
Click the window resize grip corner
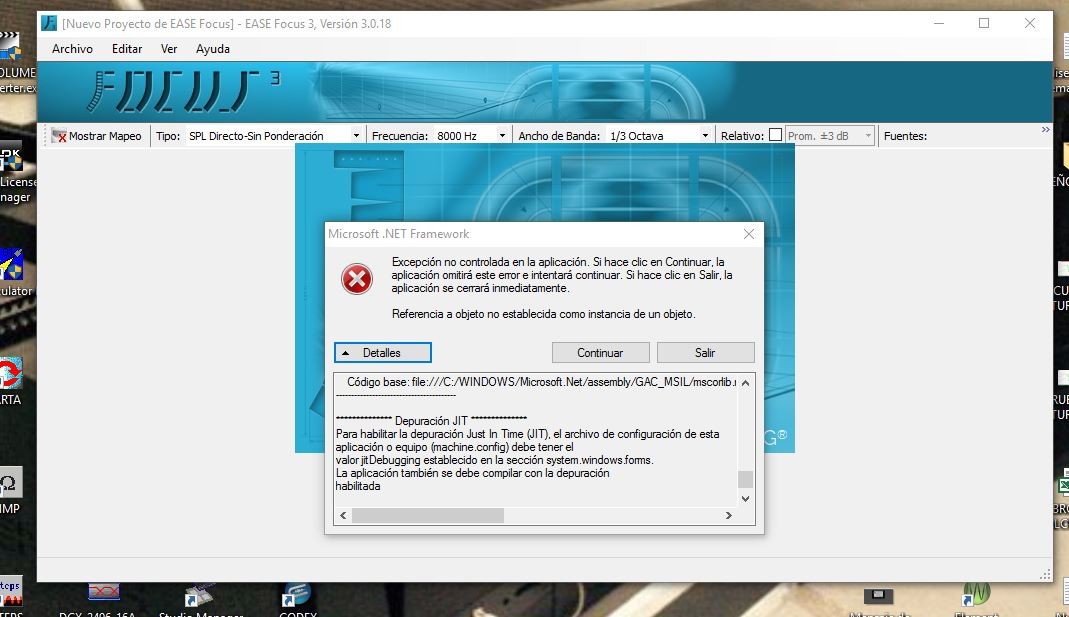(x=1044, y=574)
